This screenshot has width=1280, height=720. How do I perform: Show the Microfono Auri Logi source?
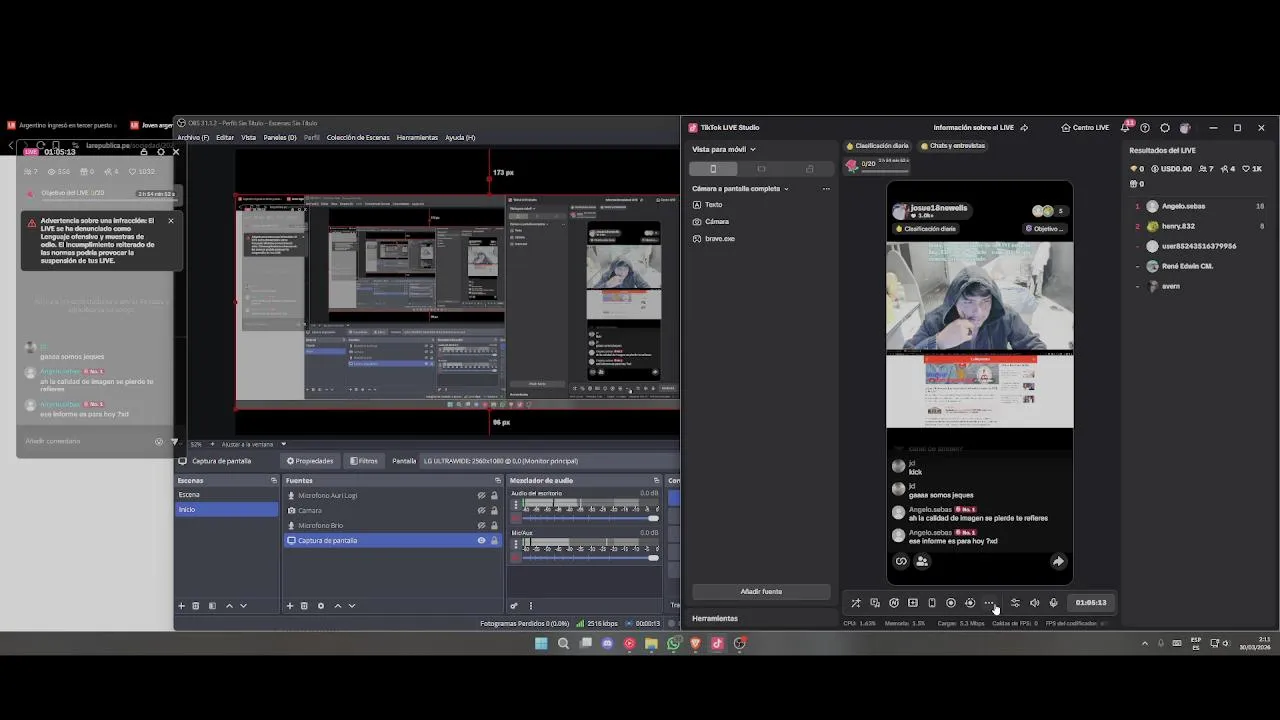click(x=481, y=496)
